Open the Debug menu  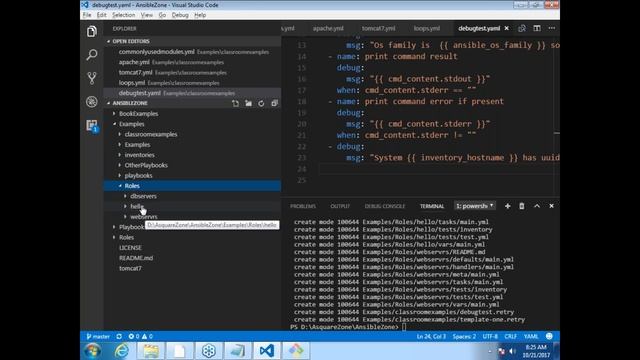180,15
